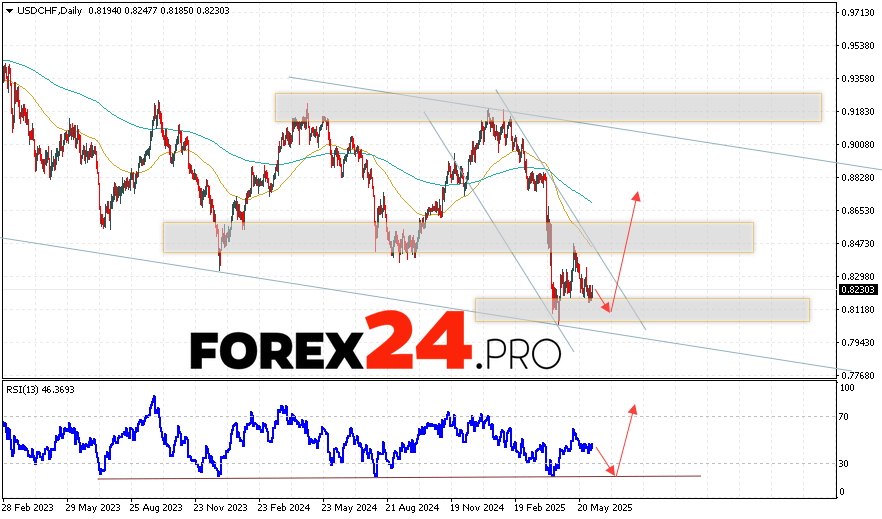This screenshot has height=519, width=882.
Task: Click the RSI 70 level label
Action: coord(845,417)
